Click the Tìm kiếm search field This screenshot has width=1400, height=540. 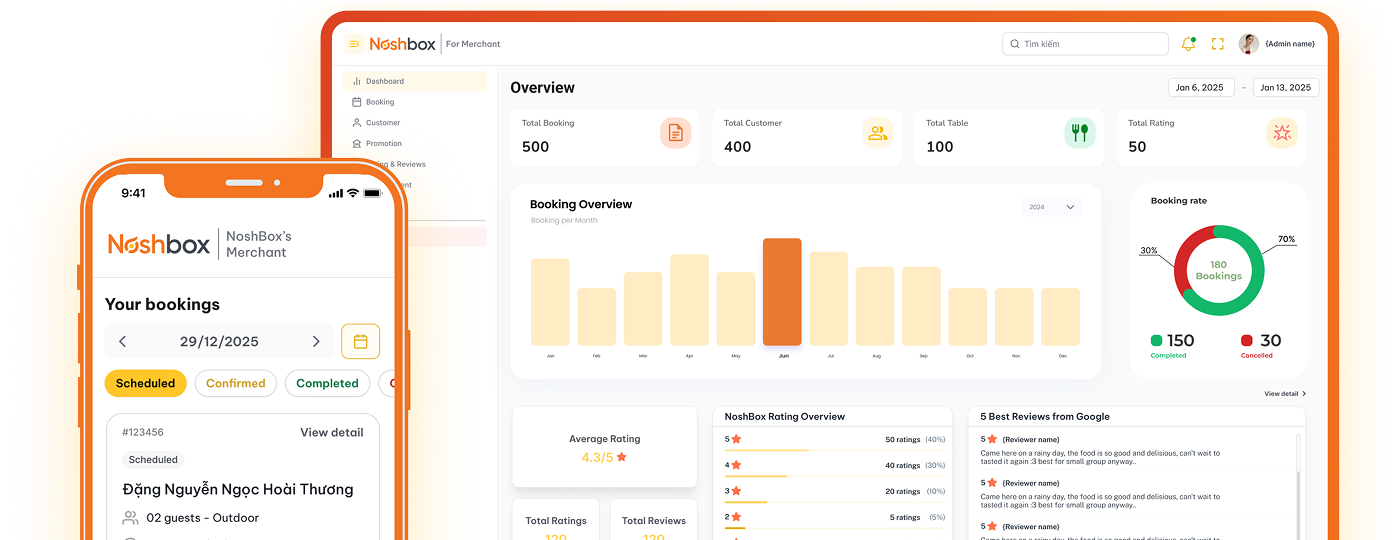pos(1085,44)
